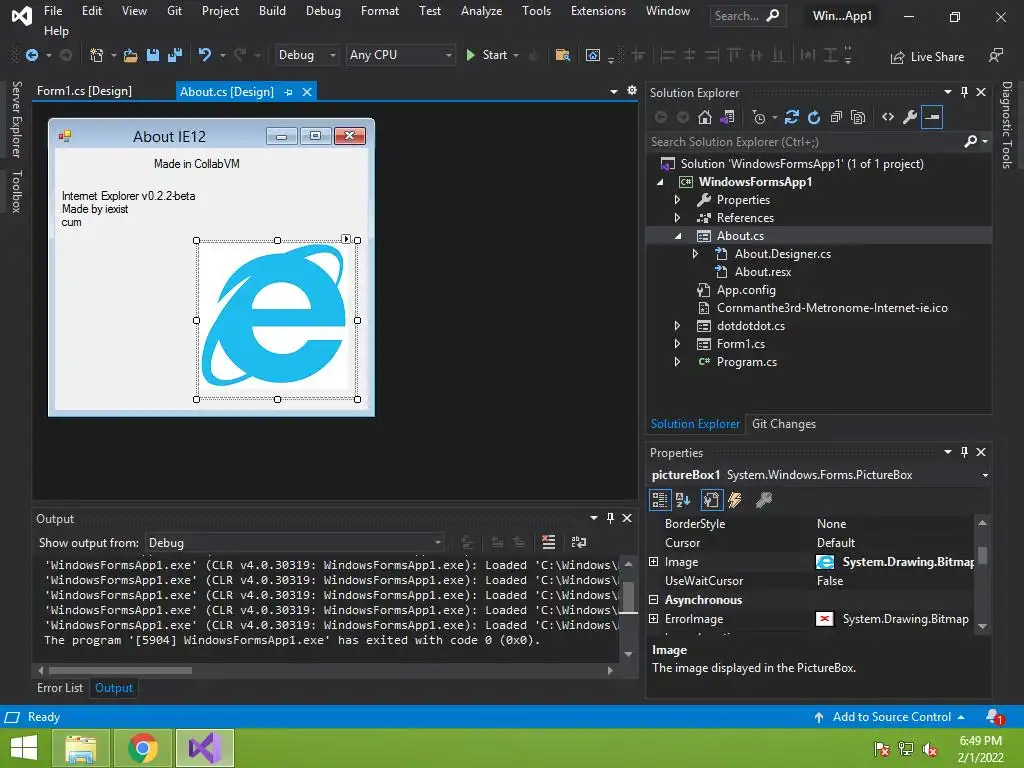Viewport: 1024px width, 768px height.
Task: Click Add to Source Control
Action: point(890,717)
